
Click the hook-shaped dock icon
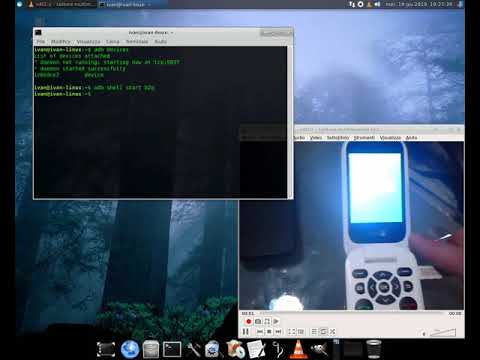[x=278, y=350]
